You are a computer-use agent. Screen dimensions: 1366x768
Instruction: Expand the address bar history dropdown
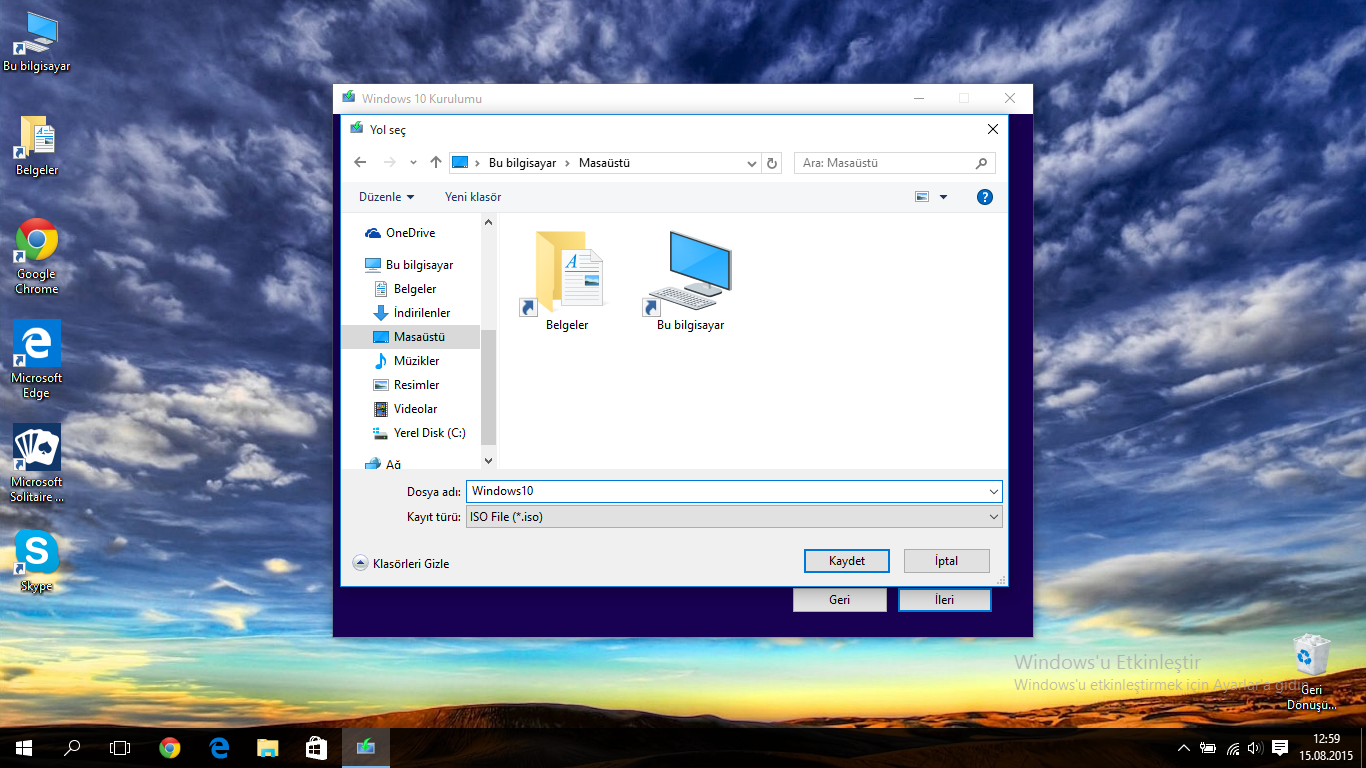coord(752,163)
